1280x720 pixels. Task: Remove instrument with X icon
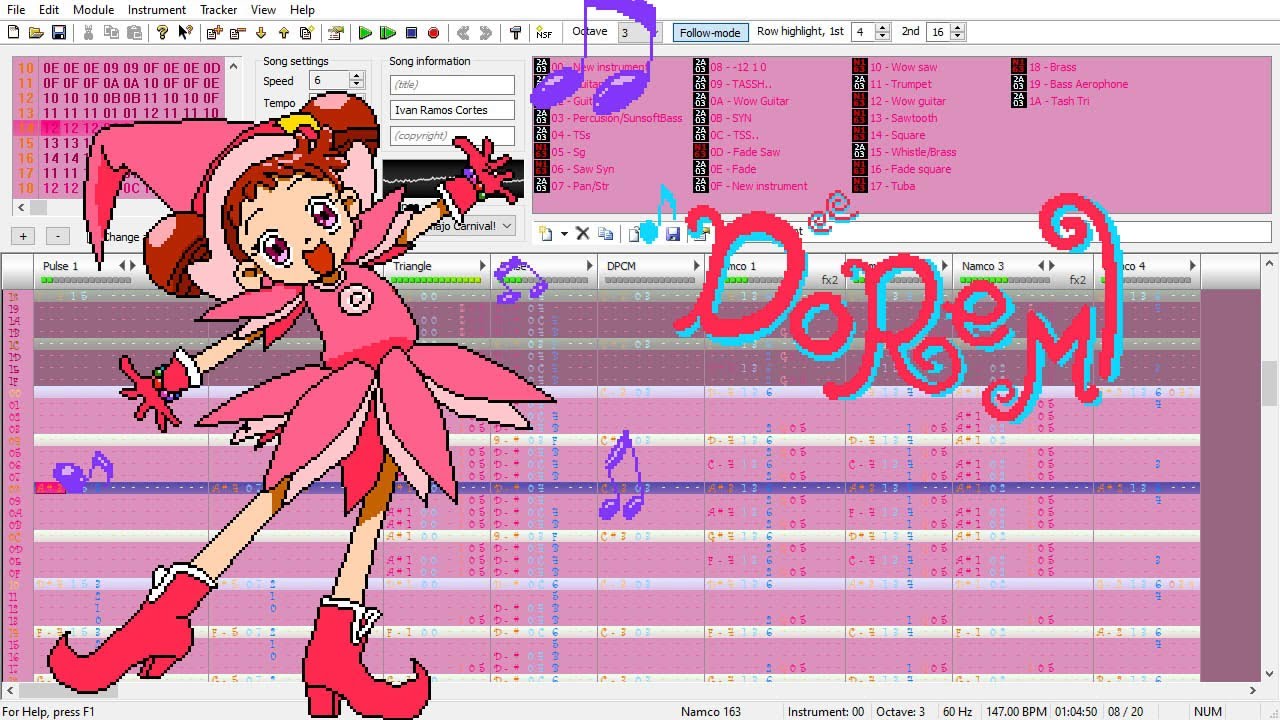coord(583,233)
